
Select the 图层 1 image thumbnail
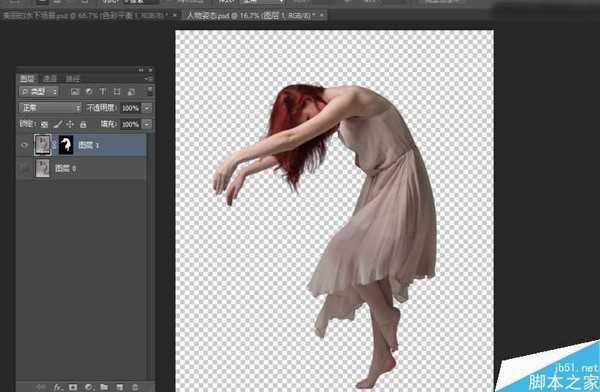[42, 145]
